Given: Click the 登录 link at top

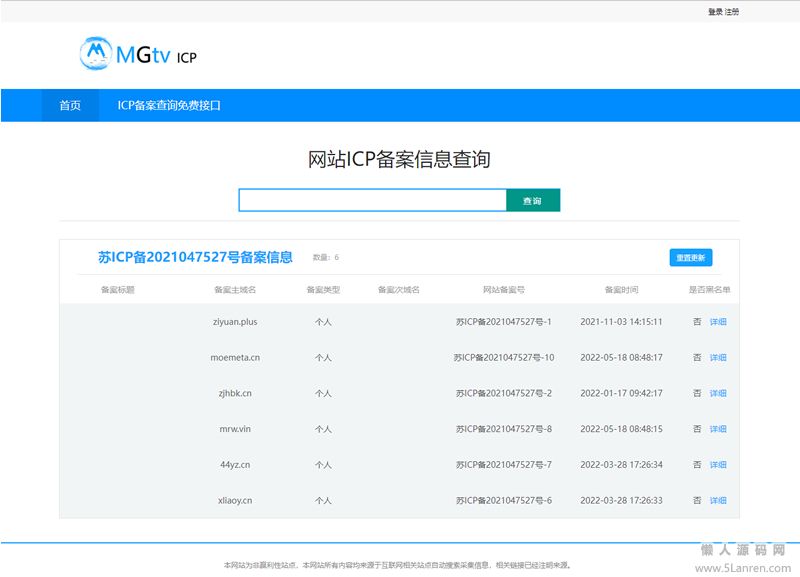Looking at the screenshot, I should (715, 12).
